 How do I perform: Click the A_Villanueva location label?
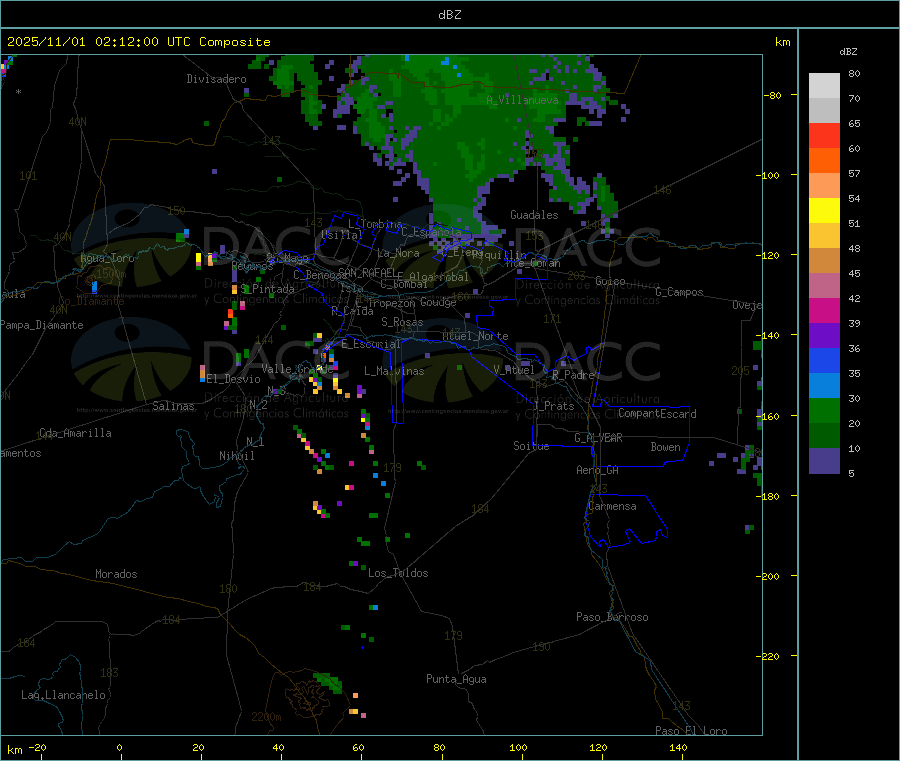522,100
